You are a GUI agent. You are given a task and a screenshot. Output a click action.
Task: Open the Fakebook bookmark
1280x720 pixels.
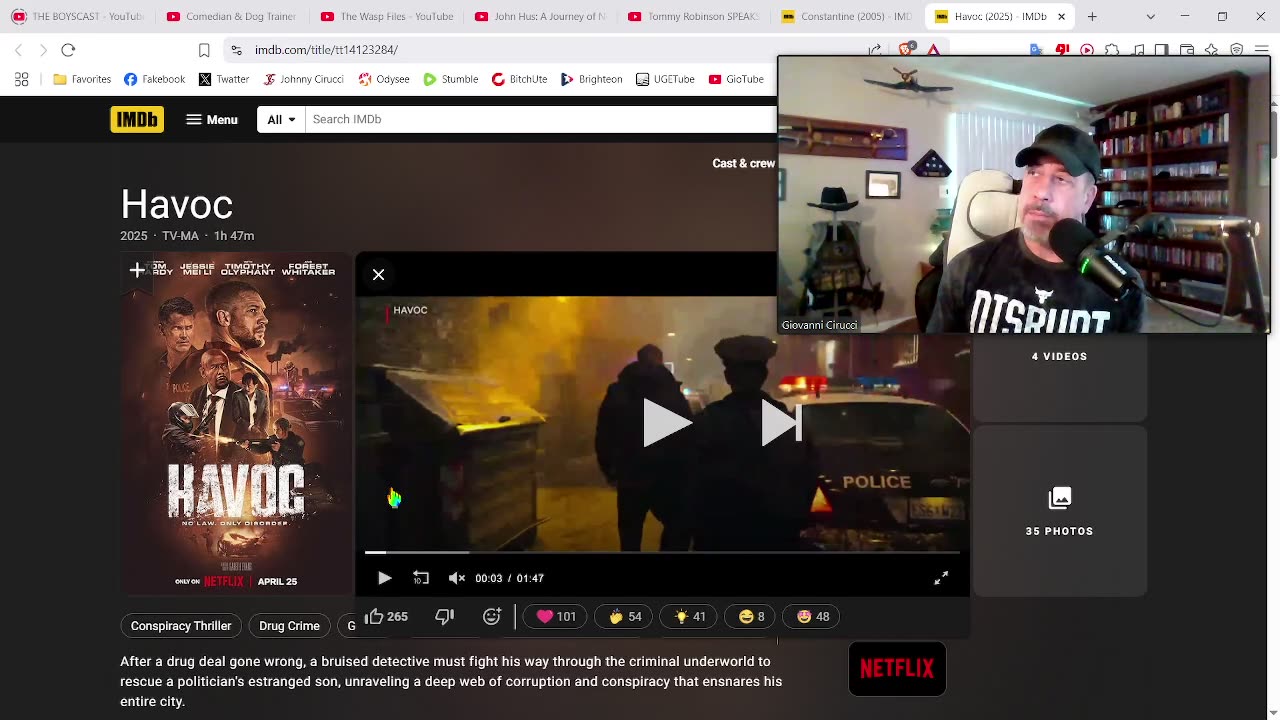pyautogui.click(x=155, y=79)
